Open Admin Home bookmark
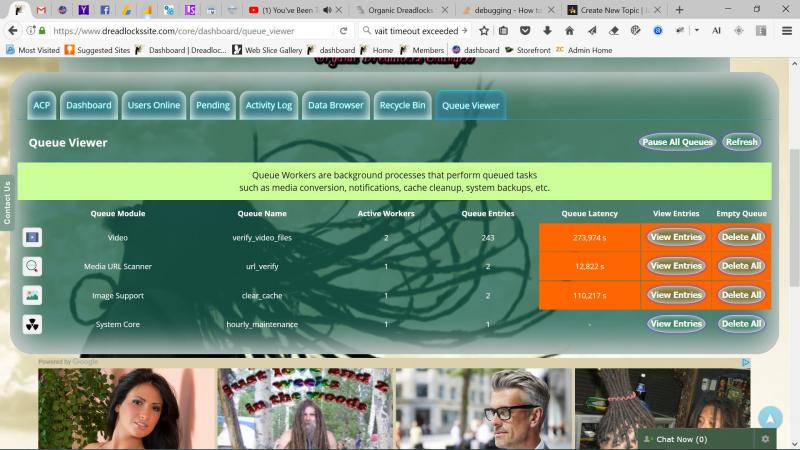The image size is (800, 450). 584,50
